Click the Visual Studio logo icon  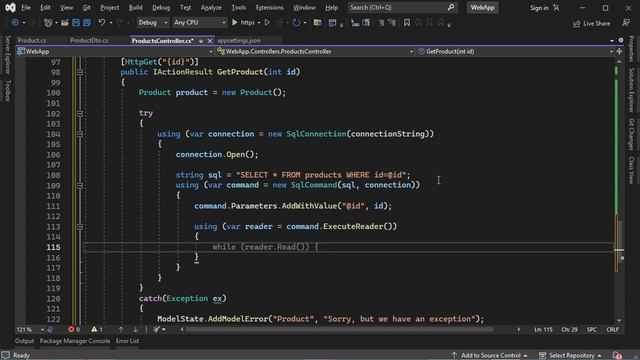10,7
